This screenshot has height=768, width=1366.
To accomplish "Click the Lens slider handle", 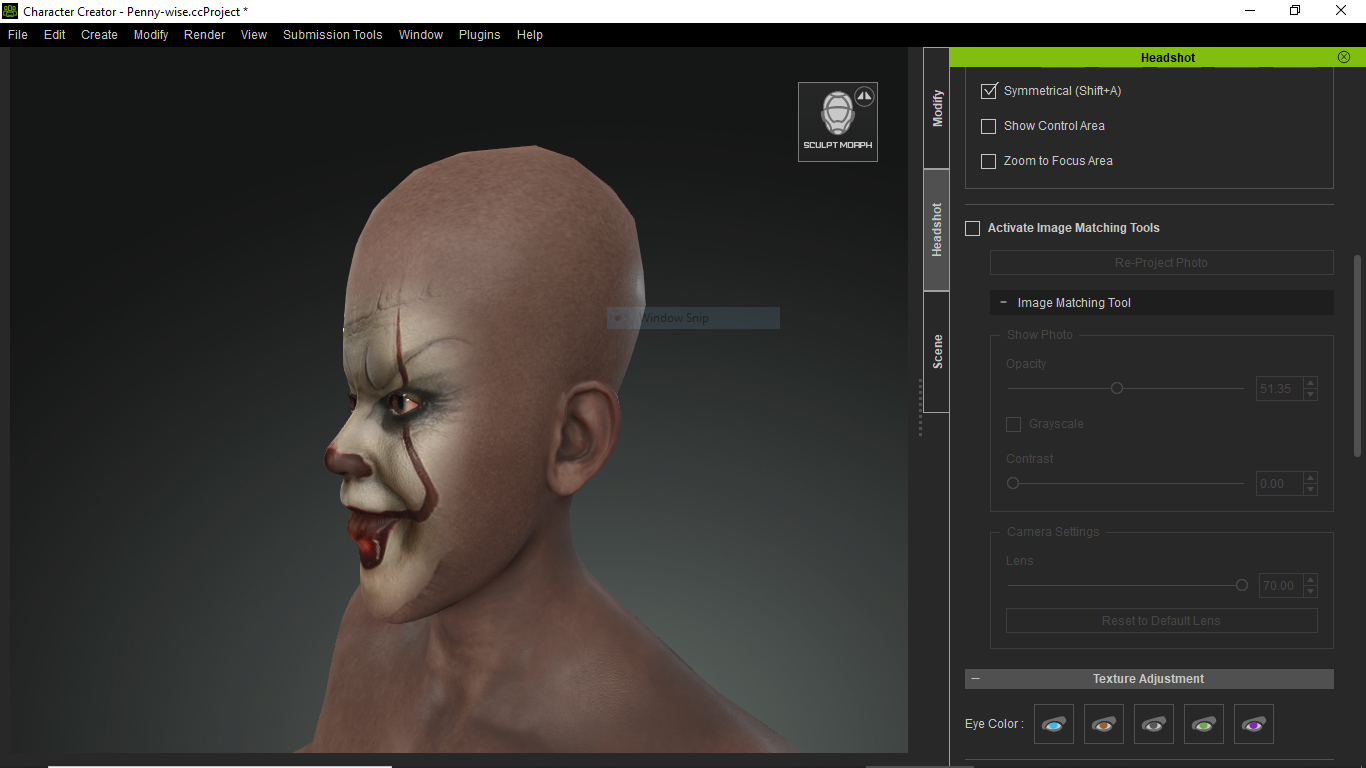I will click(x=1242, y=585).
